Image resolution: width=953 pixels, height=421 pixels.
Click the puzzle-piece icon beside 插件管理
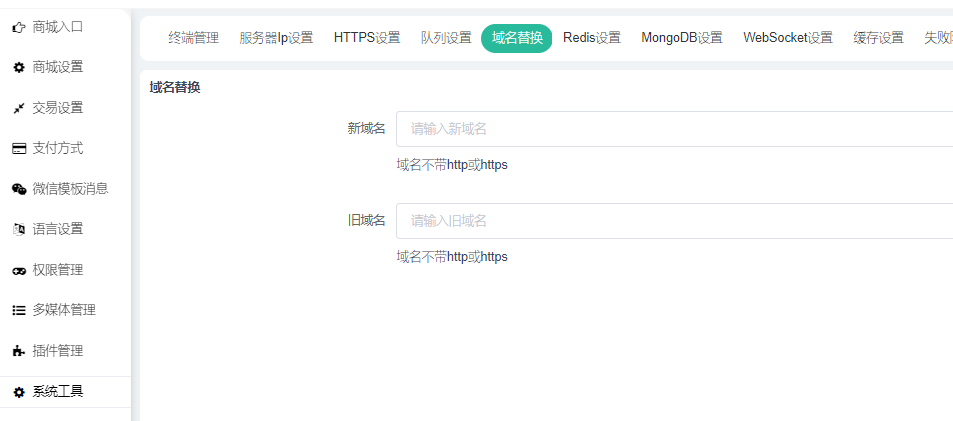tap(19, 351)
